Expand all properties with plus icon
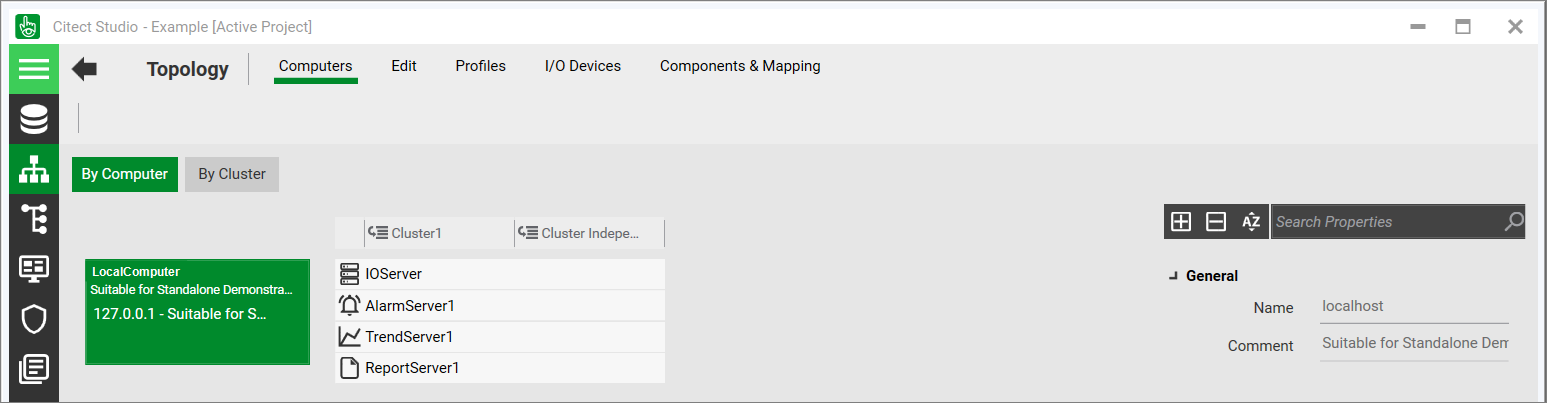The image size is (1547, 403). click(1181, 222)
